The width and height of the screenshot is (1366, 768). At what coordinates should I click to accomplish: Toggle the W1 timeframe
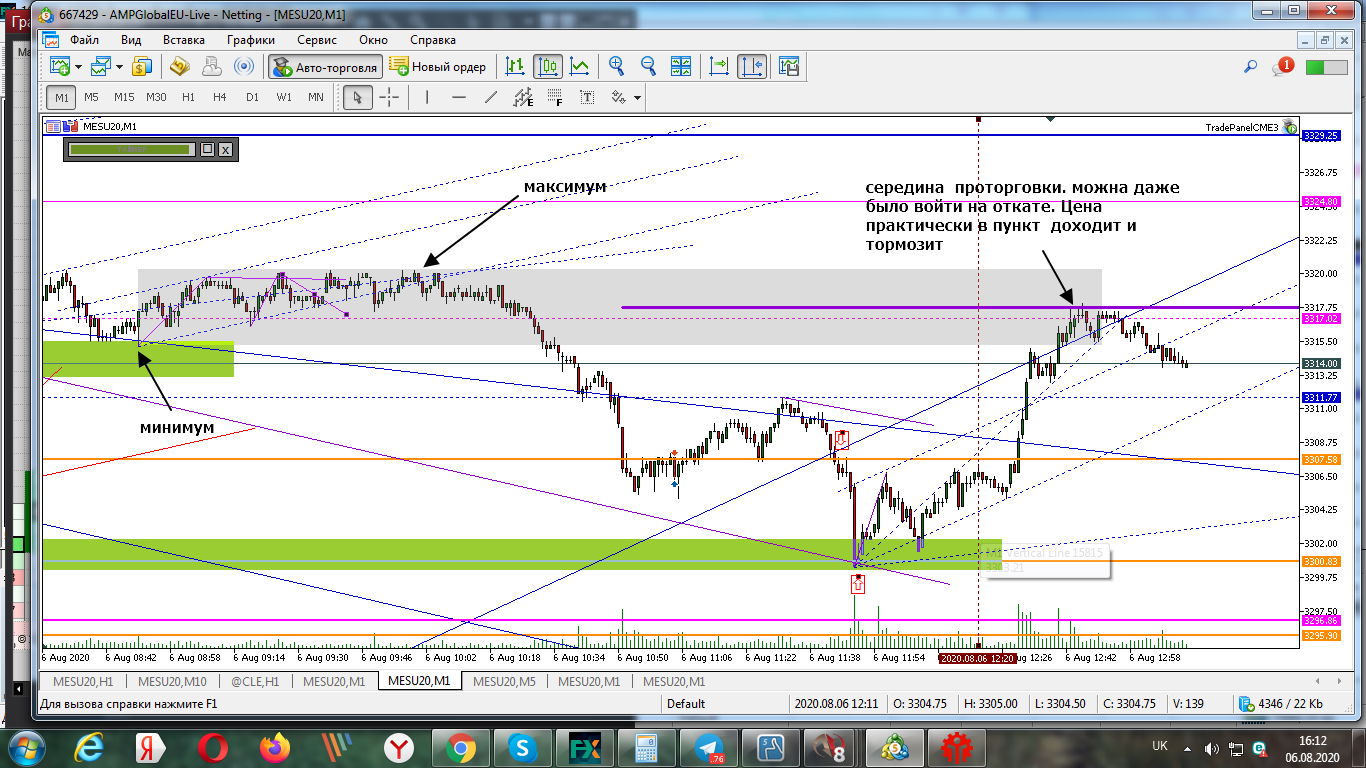pos(284,97)
